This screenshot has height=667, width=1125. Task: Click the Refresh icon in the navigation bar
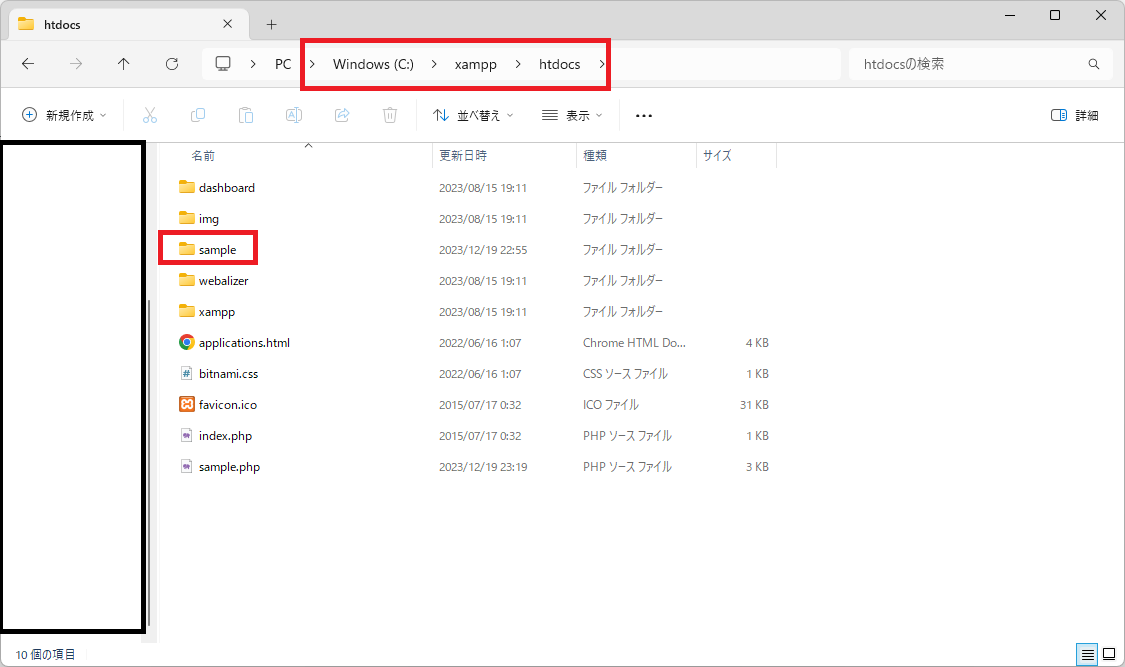(x=171, y=63)
